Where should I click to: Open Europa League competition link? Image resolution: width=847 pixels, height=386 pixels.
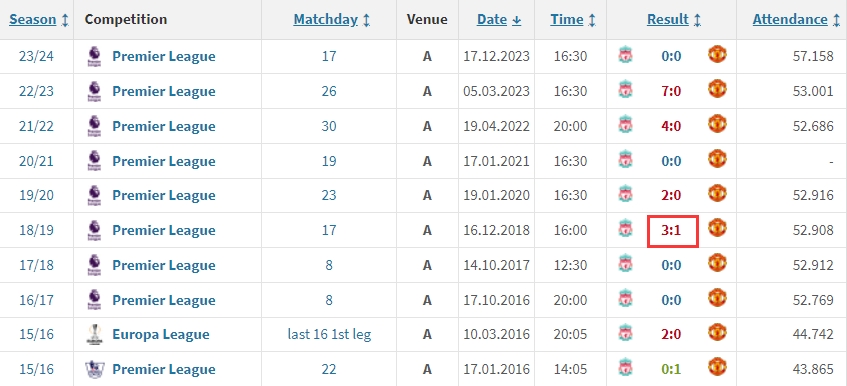[x=160, y=335]
